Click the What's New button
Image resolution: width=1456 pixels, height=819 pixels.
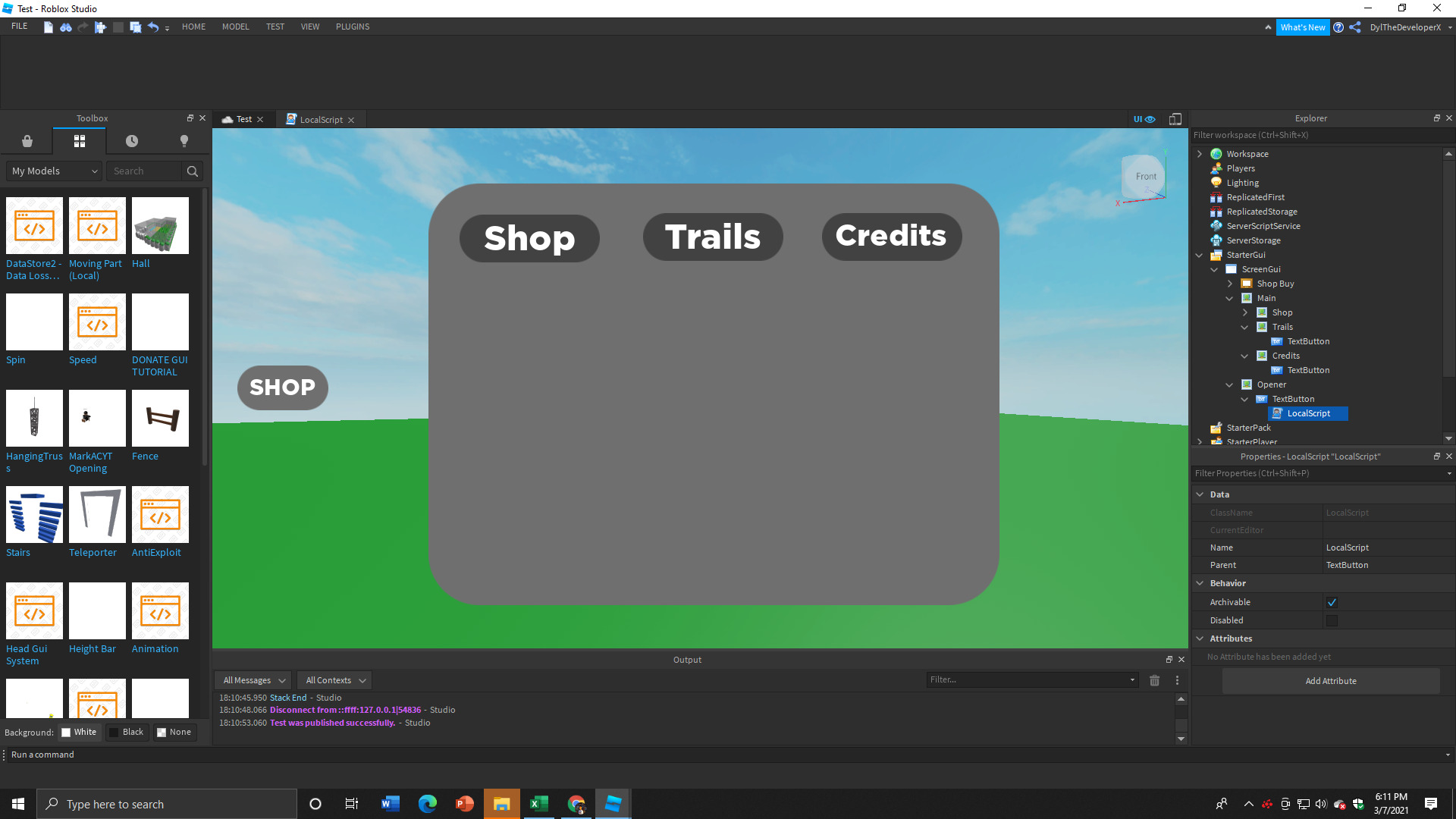(x=1302, y=27)
